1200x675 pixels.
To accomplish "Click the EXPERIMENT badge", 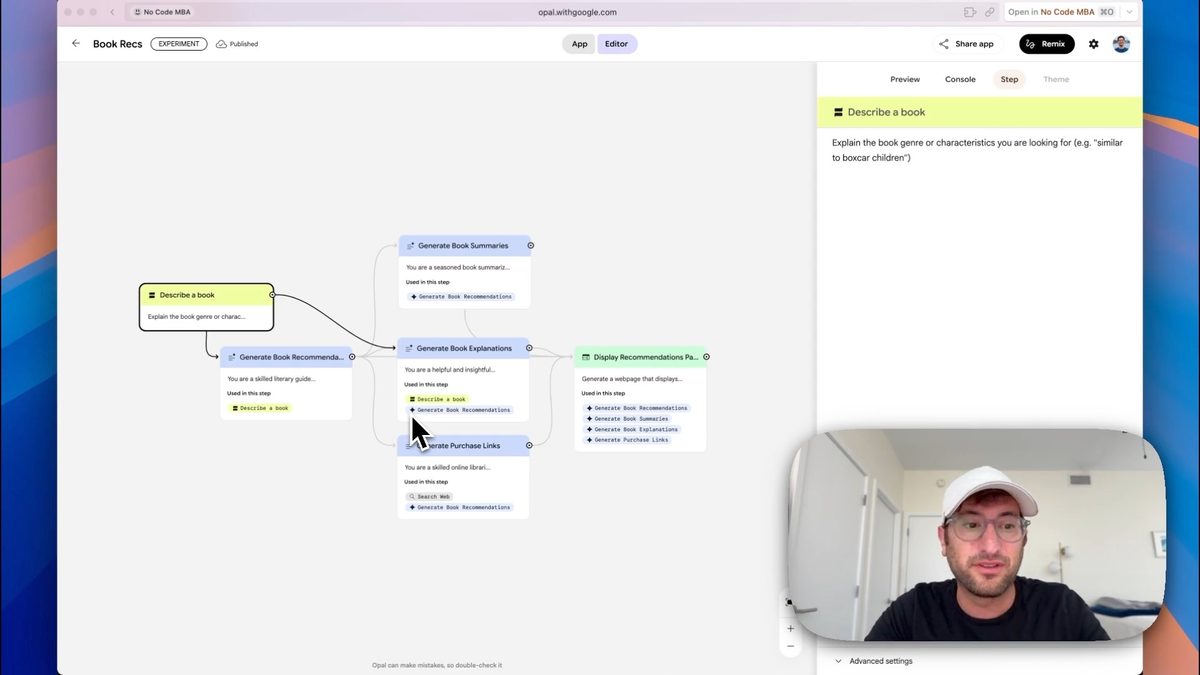I will [x=179, y=44].
